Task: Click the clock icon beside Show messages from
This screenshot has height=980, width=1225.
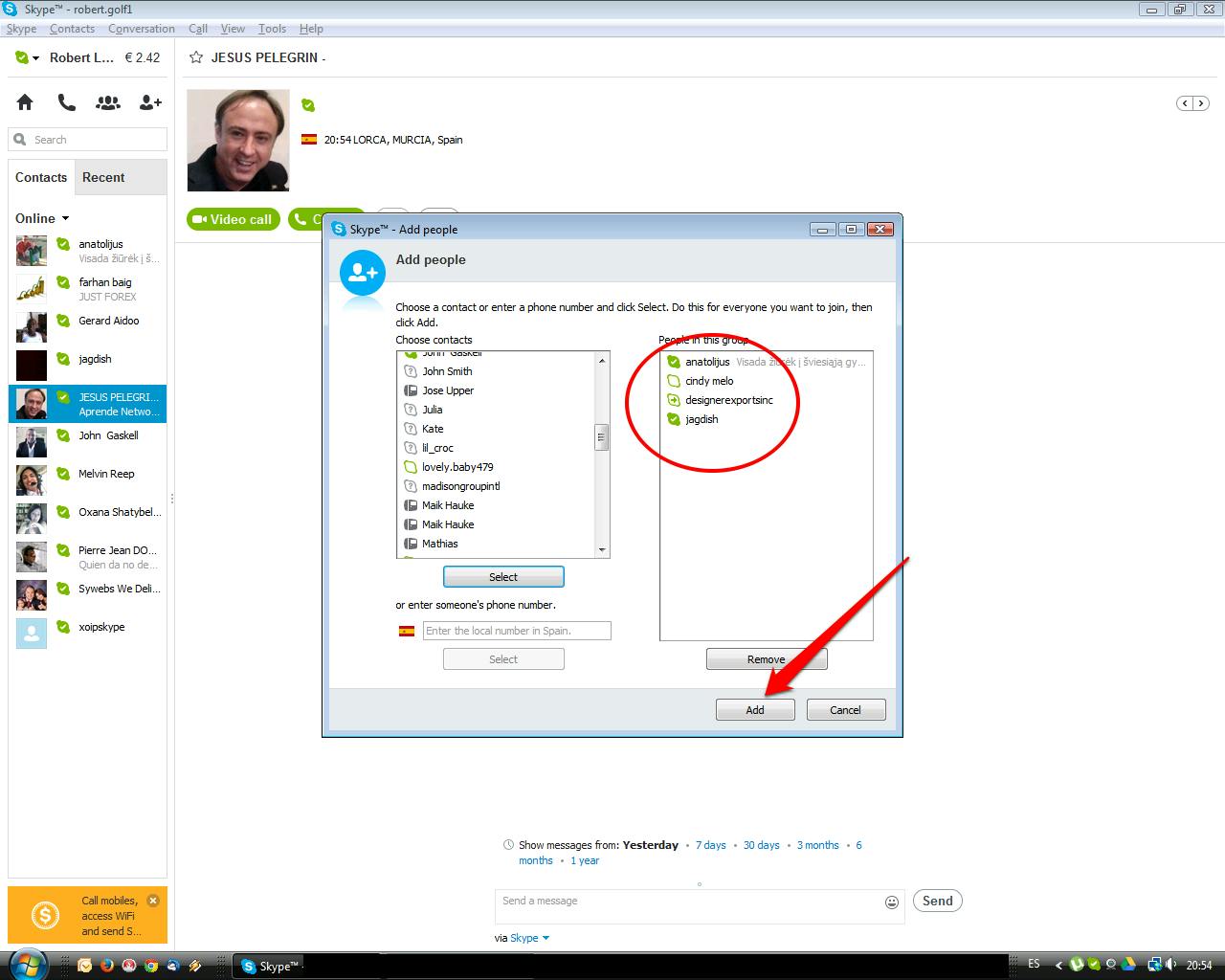Action: point(508,845)
